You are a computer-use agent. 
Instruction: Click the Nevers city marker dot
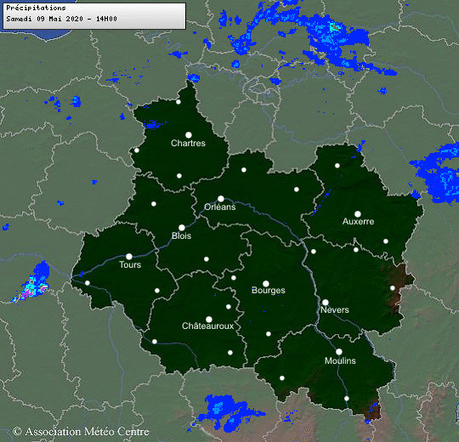[x=325, y=302]
